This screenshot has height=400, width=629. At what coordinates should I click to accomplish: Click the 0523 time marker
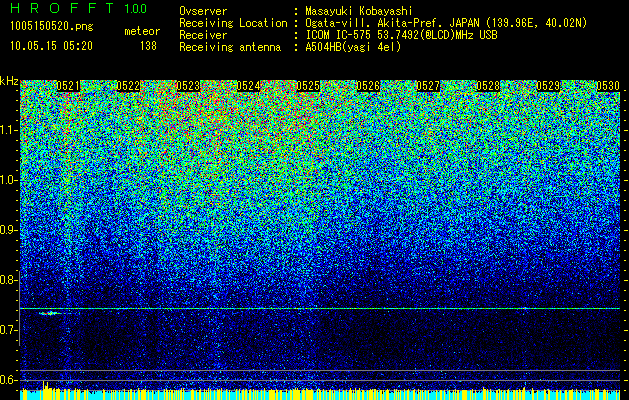coord(188,86)
